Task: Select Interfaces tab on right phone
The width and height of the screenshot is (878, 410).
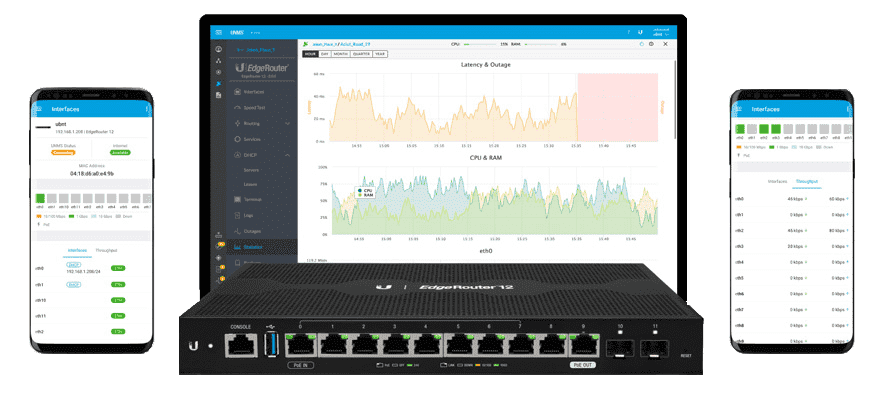Action: tap(777, 181)
